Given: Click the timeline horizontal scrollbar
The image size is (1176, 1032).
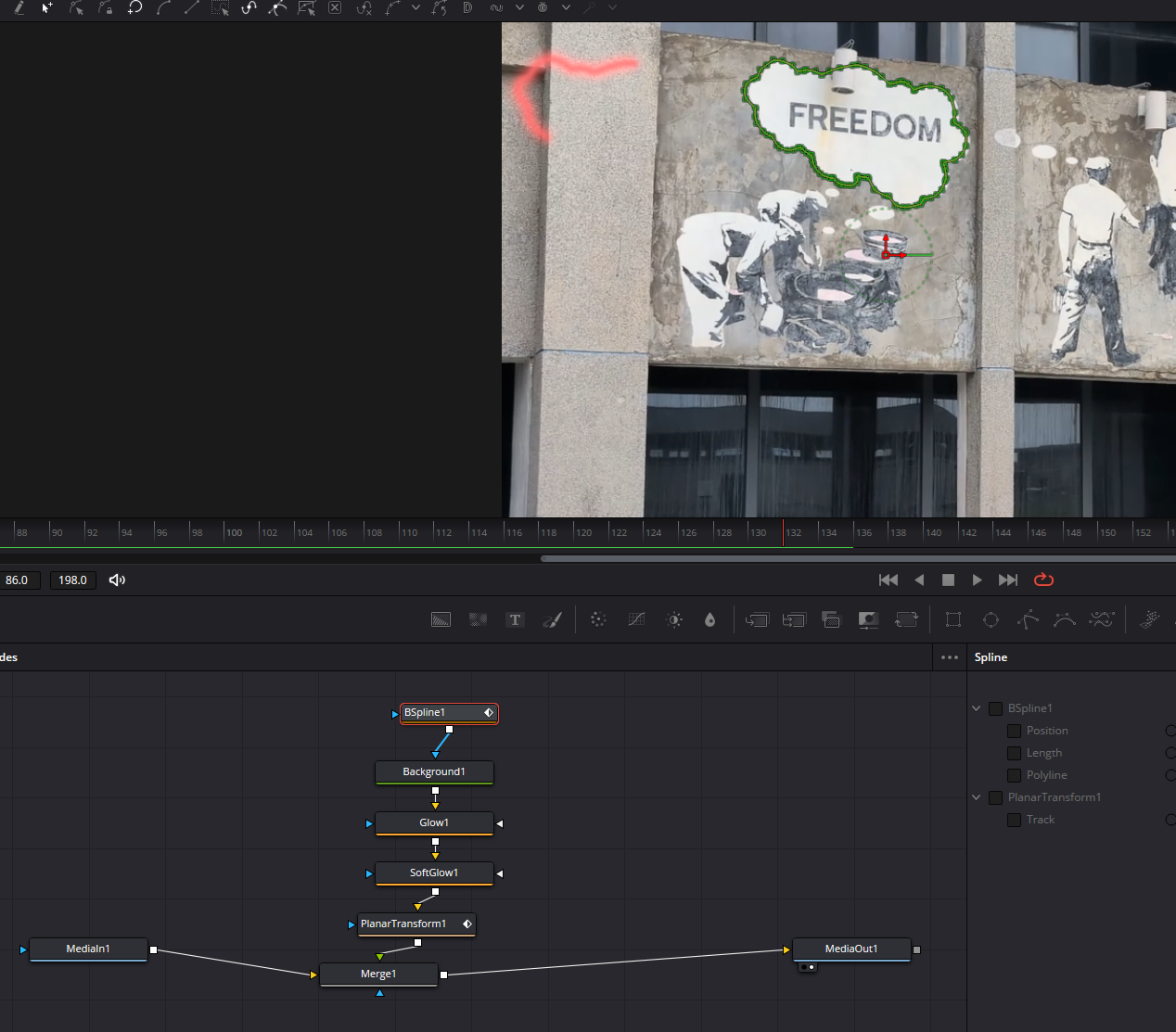Looking at the screenshot, I should pos(858,559).
